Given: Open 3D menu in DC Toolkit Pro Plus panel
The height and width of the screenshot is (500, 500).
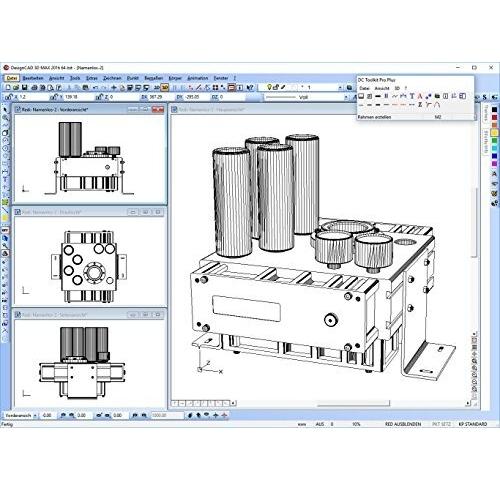Looking at the screenshot, I should click(397, 88).
